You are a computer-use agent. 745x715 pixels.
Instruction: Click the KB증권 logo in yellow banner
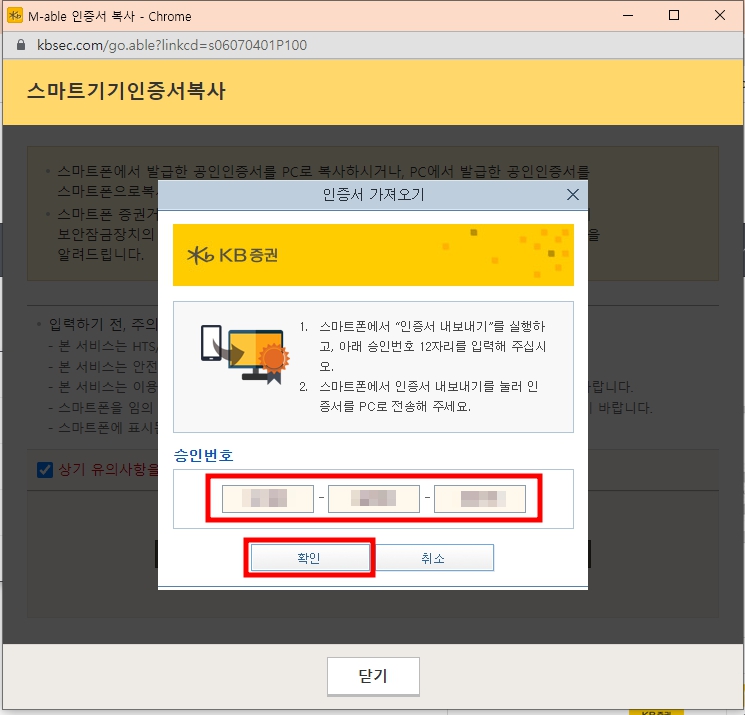tap(232, 255)
